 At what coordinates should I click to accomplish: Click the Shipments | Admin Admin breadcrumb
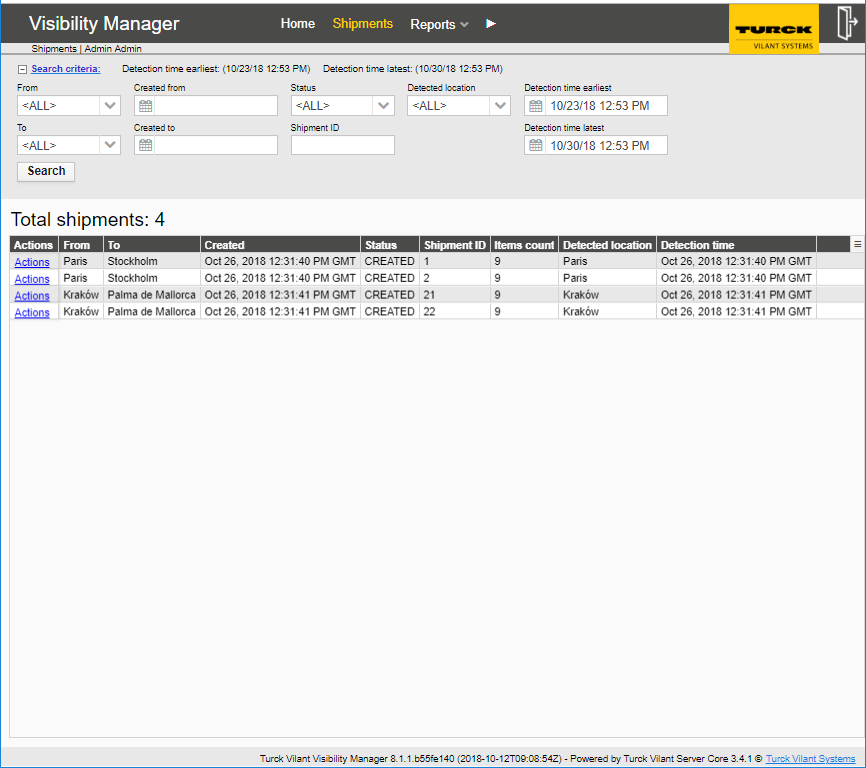[x=86, y=49]
